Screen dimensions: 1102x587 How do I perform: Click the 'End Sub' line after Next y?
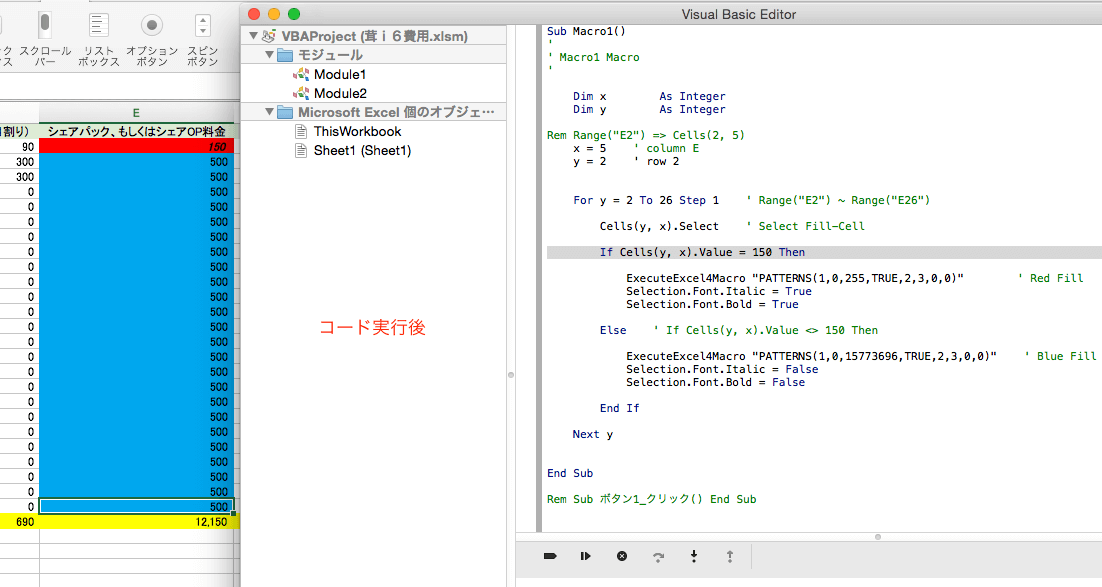point(570,473)
